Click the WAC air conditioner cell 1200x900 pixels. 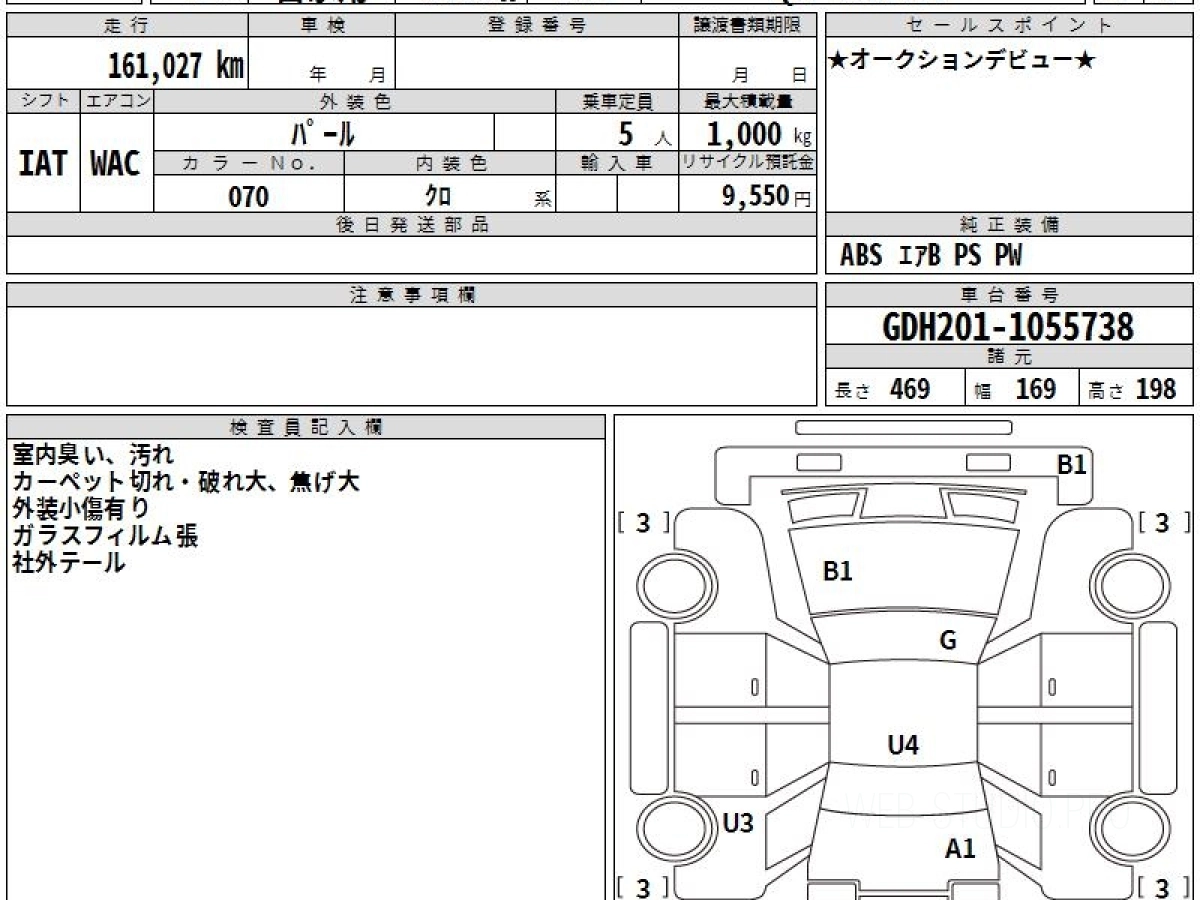(116, 163)
